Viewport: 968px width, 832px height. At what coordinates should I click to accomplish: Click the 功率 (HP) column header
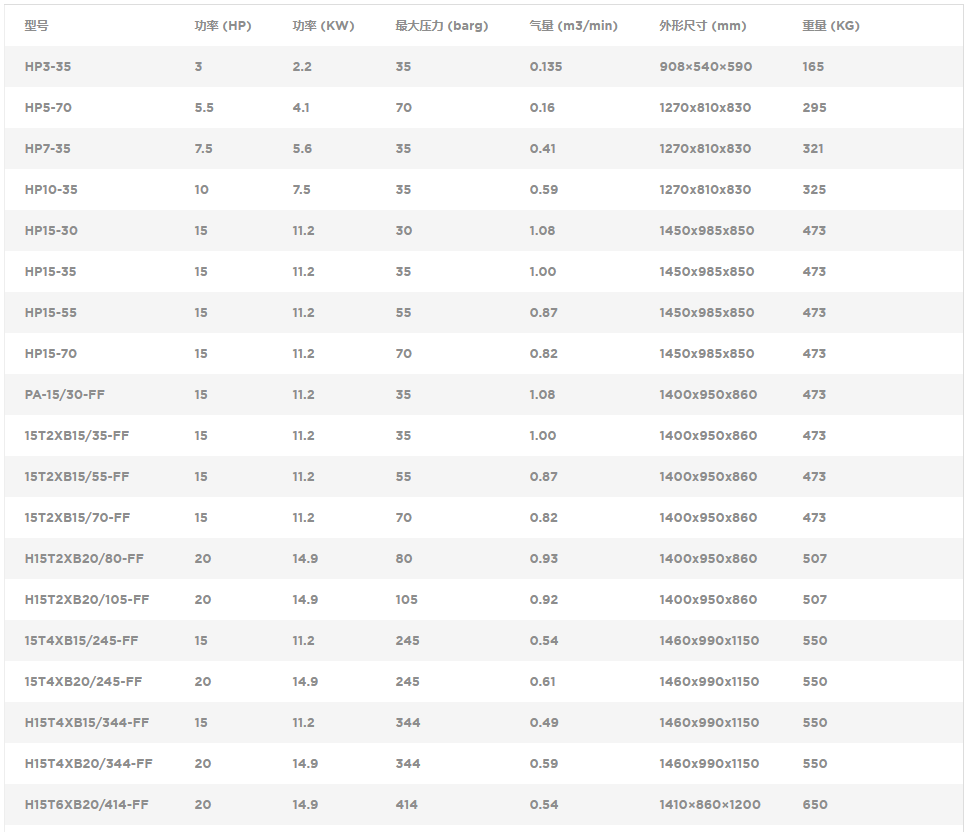click(222, 26)
